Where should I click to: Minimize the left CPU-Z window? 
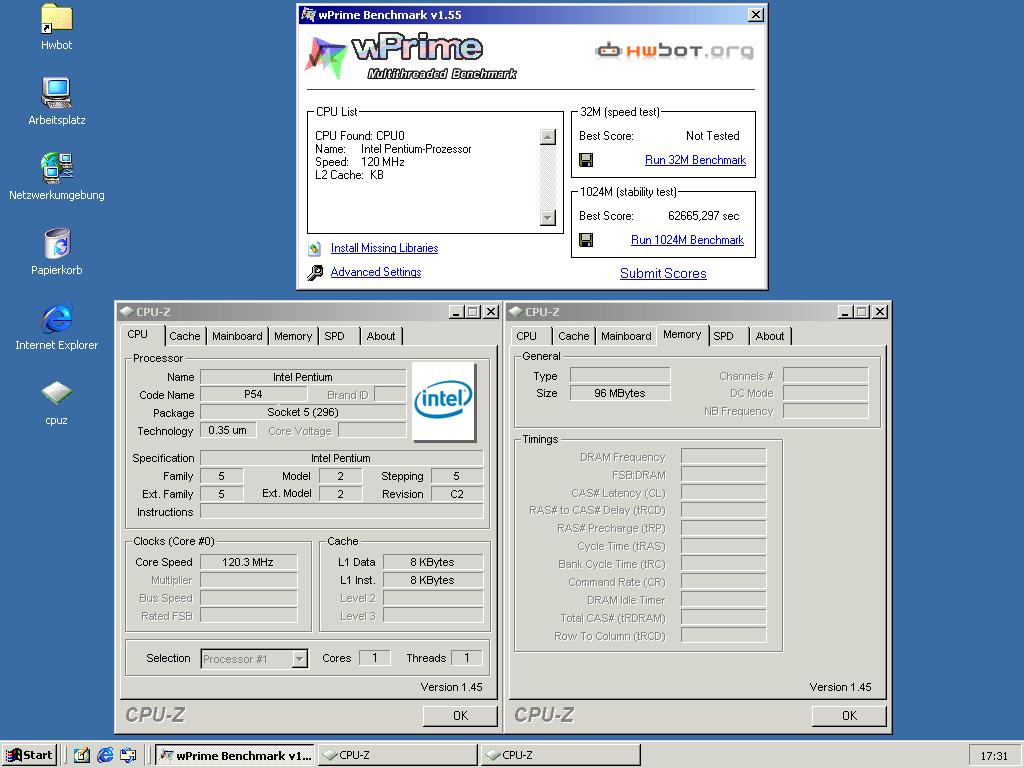pyautogui.click(x=456, y=312)
